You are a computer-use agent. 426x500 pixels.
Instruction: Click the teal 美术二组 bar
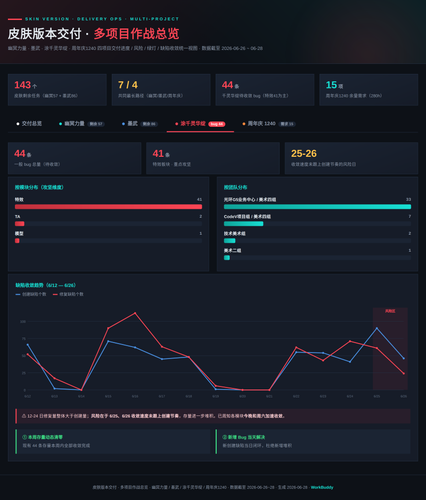[227, 258]
